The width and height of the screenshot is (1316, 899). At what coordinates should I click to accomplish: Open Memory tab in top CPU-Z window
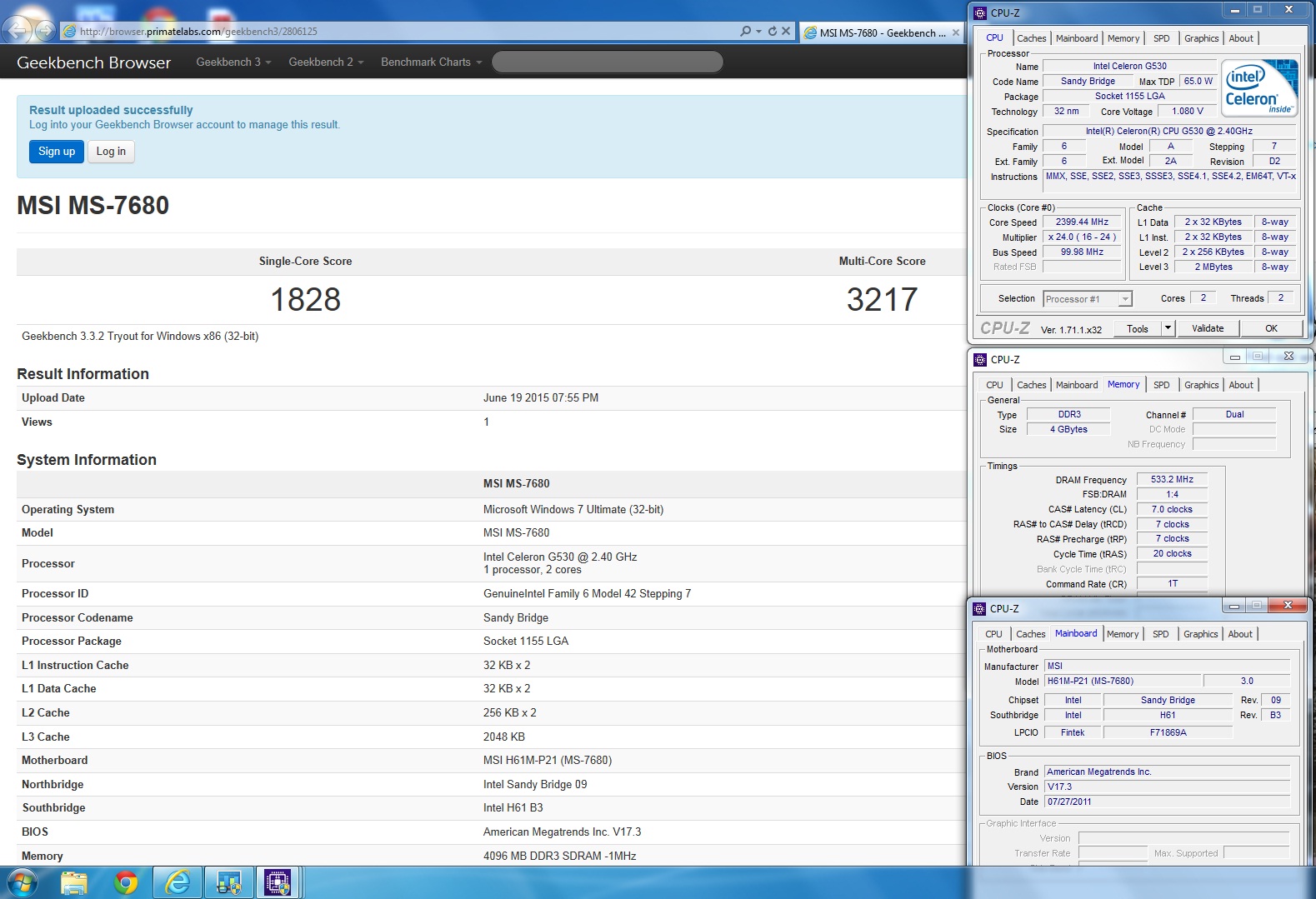pyautogui.click(x=1123, y=38)
